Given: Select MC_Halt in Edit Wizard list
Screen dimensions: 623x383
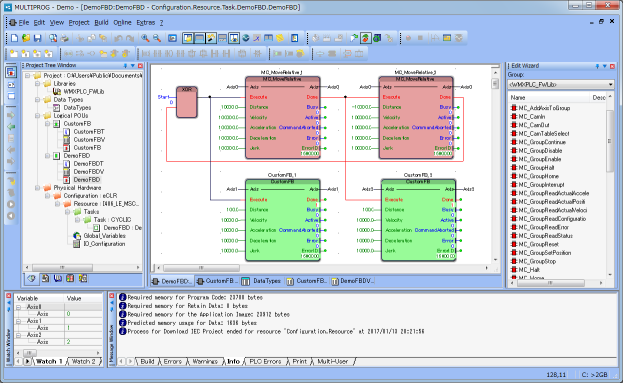Looking at the screenshot, I should click(529, 270).
